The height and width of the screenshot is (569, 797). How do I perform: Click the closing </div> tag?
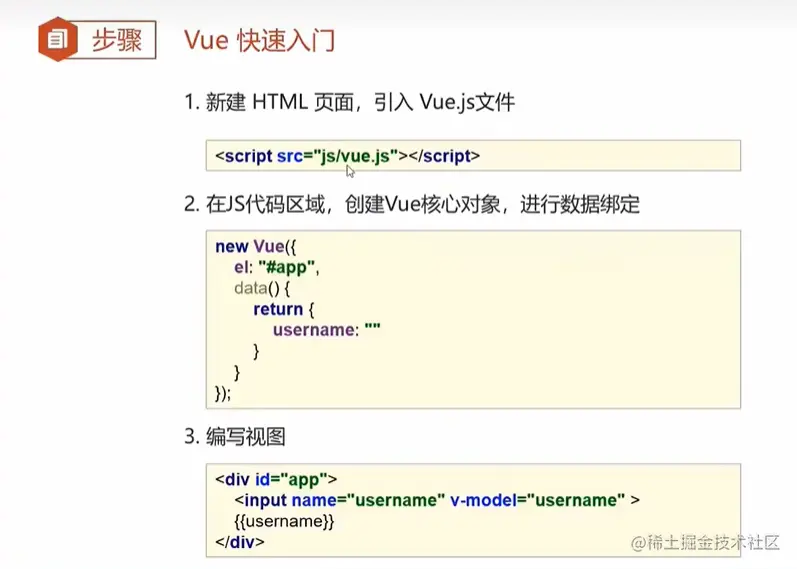click(239, 542)
